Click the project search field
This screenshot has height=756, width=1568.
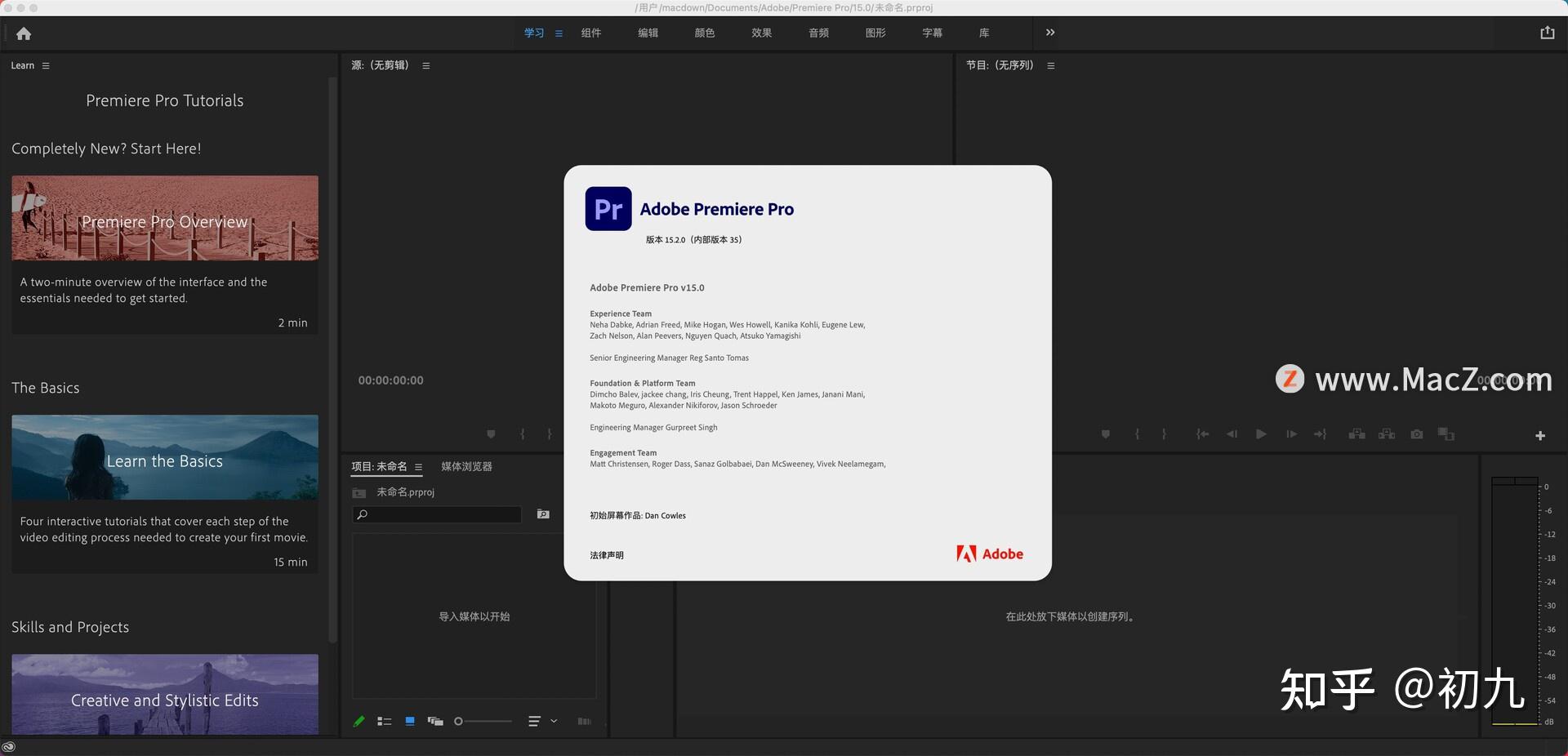[x=437, y=514]
